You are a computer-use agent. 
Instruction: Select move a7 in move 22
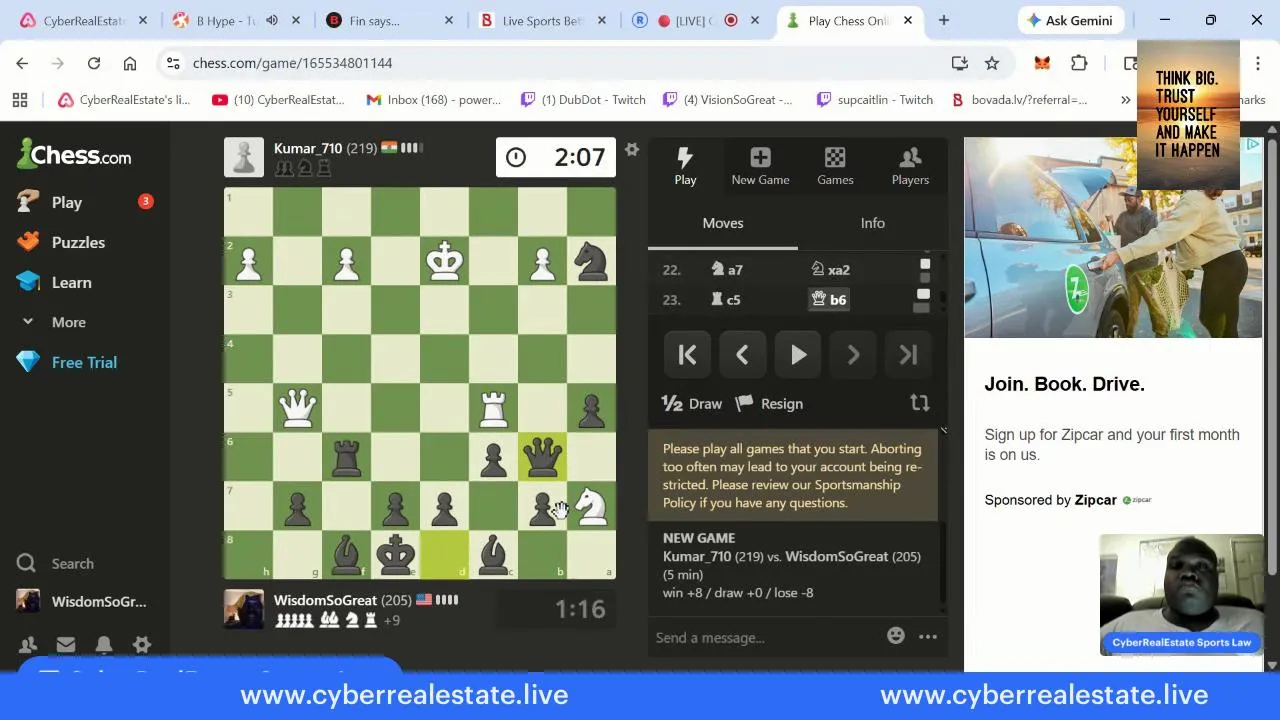pyautogui.click(x=727, y=269)
